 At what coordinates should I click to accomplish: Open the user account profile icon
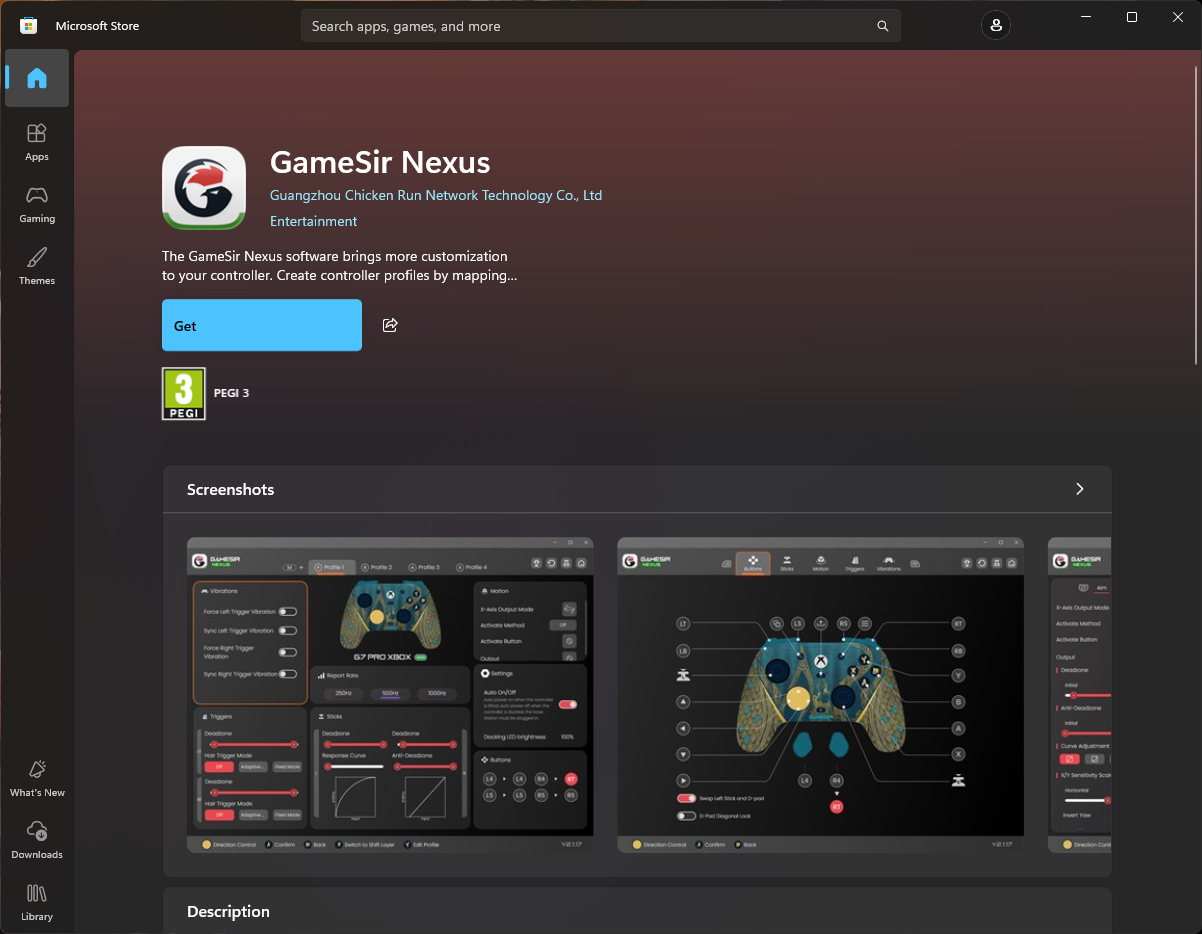point(995,26)
